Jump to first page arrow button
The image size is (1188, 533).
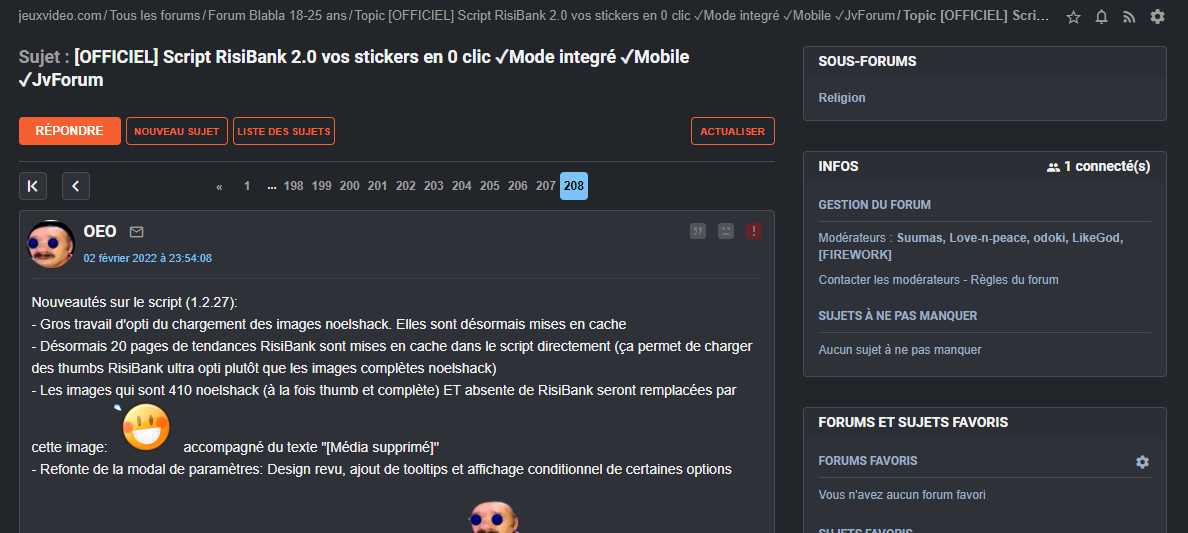(33, 186)
